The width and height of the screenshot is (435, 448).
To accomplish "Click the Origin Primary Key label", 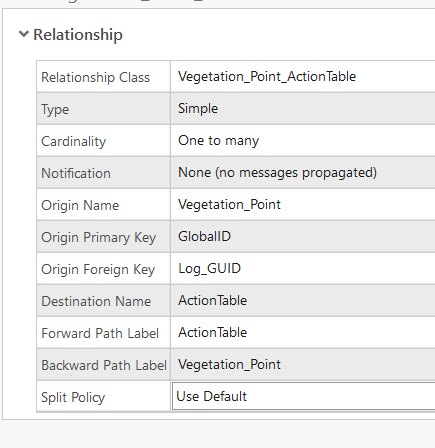I will coord(99,237).
